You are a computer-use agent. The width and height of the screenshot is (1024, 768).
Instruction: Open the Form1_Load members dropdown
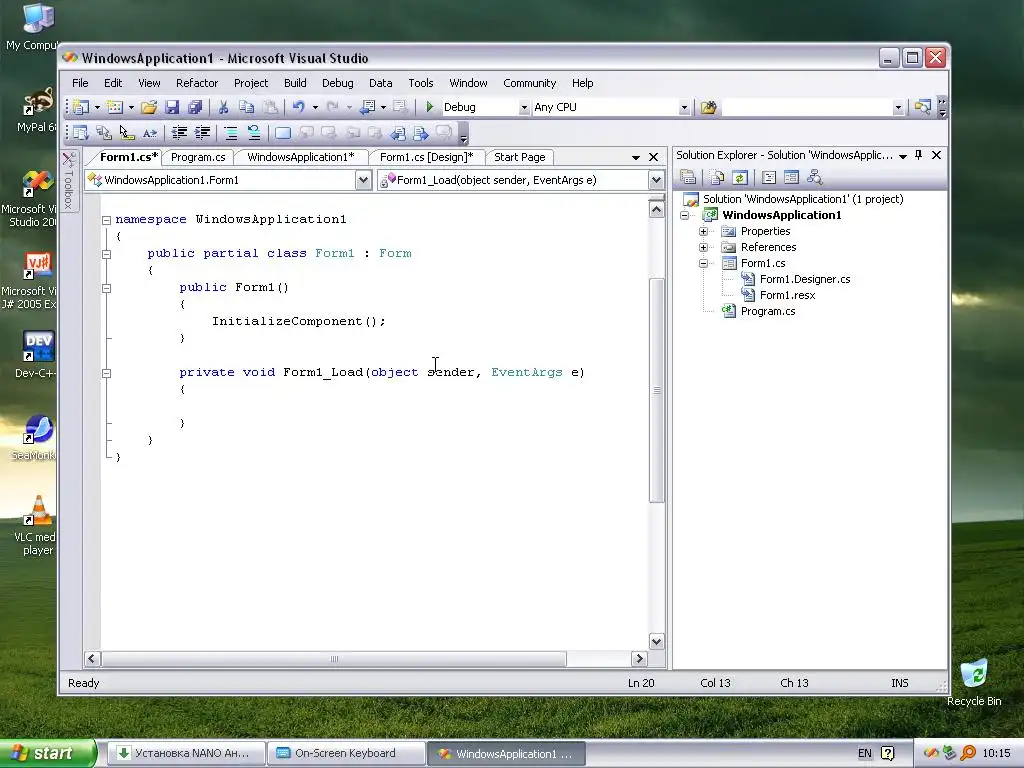tap(656, 180)
